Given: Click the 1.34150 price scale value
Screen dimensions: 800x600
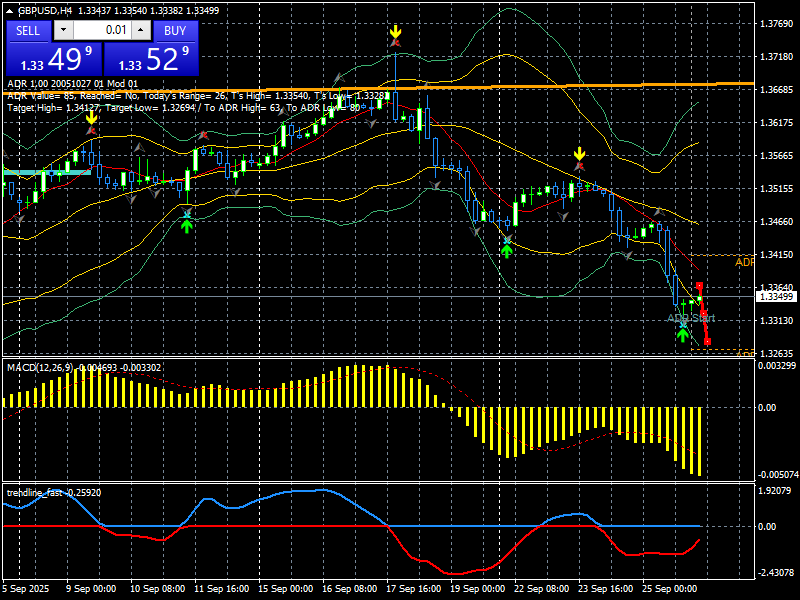Looking at the screenshot, I should tap(777, 255).
